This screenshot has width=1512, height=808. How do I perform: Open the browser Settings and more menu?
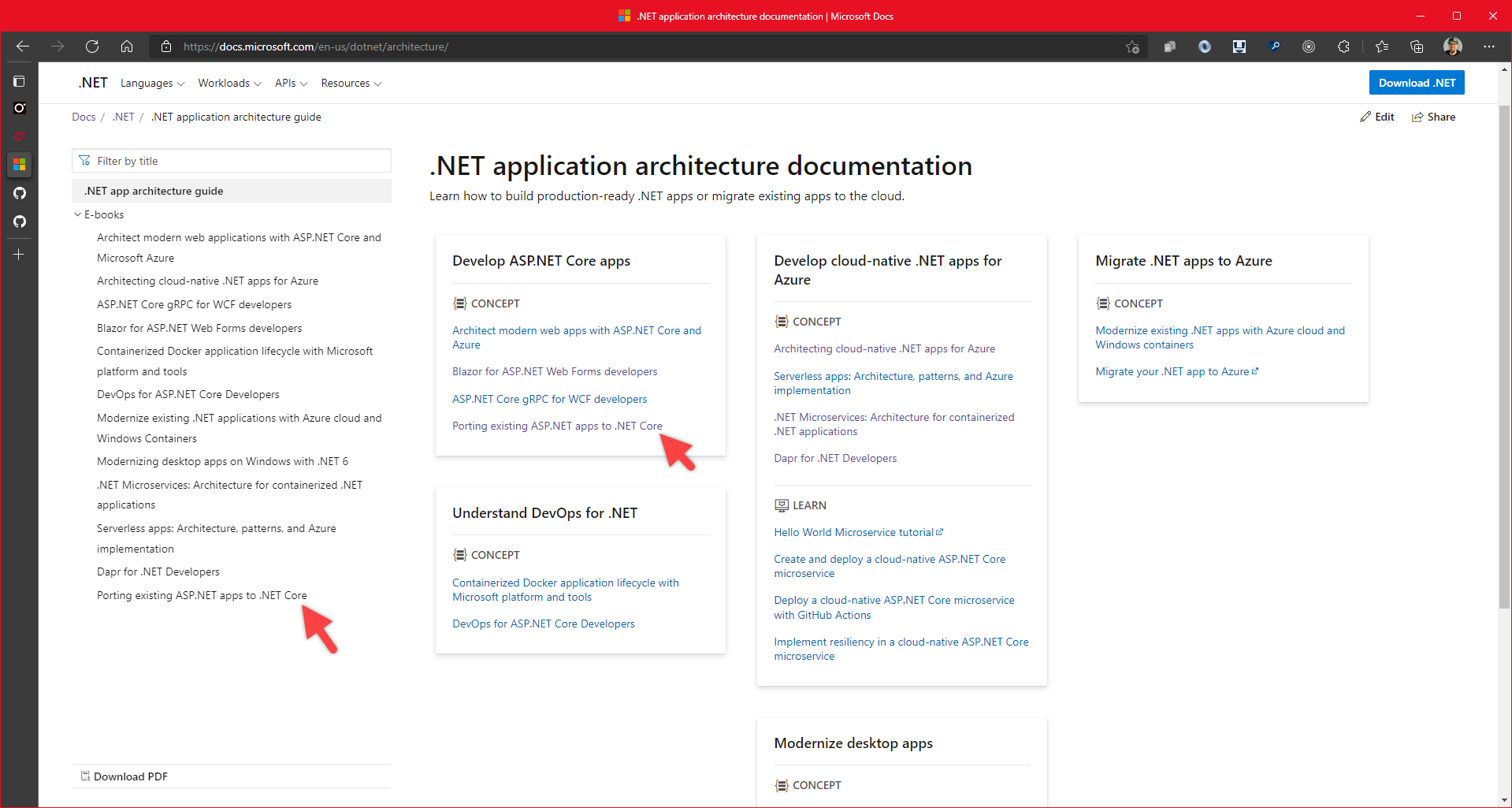1488,47
